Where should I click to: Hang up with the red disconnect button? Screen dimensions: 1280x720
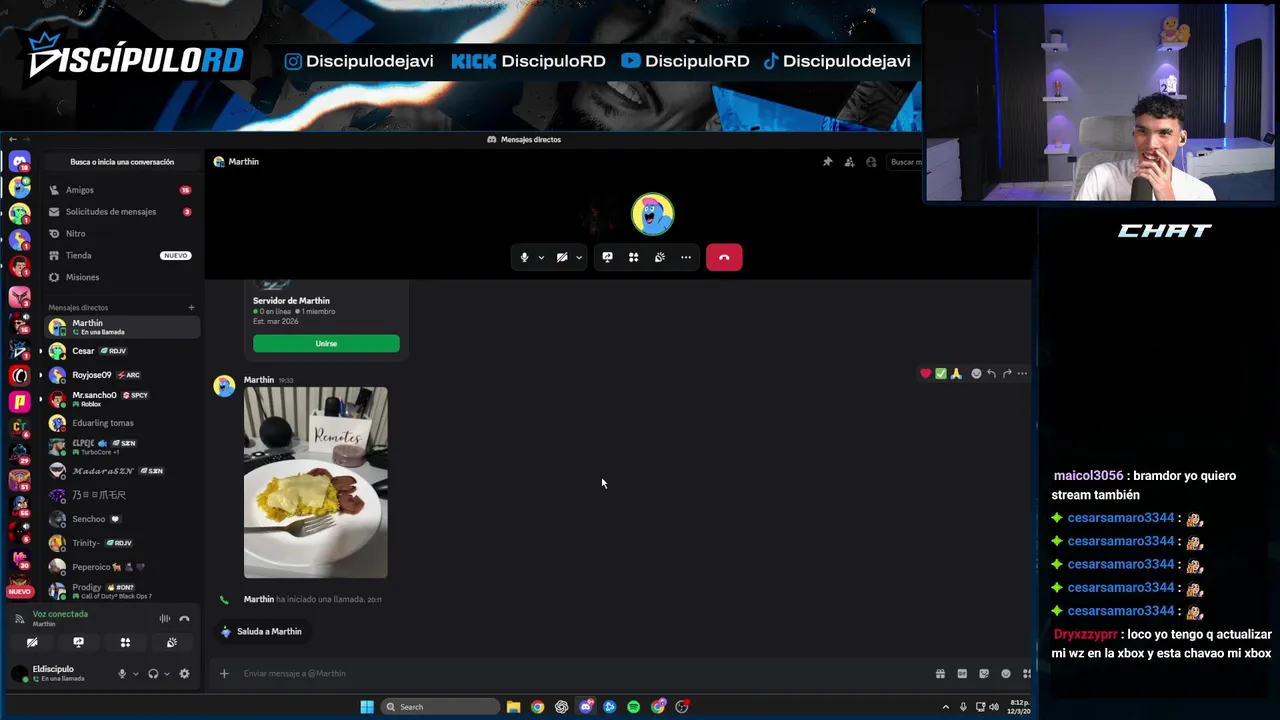point(724,257)
